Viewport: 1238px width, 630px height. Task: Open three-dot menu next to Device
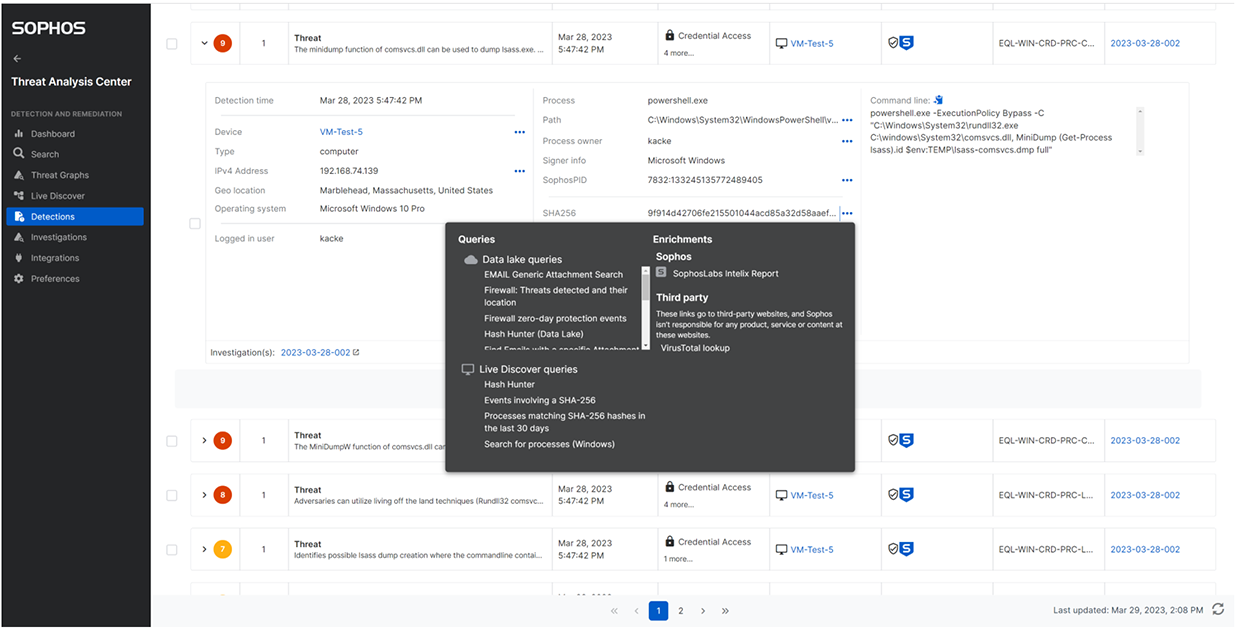click(x=520, y=132)
